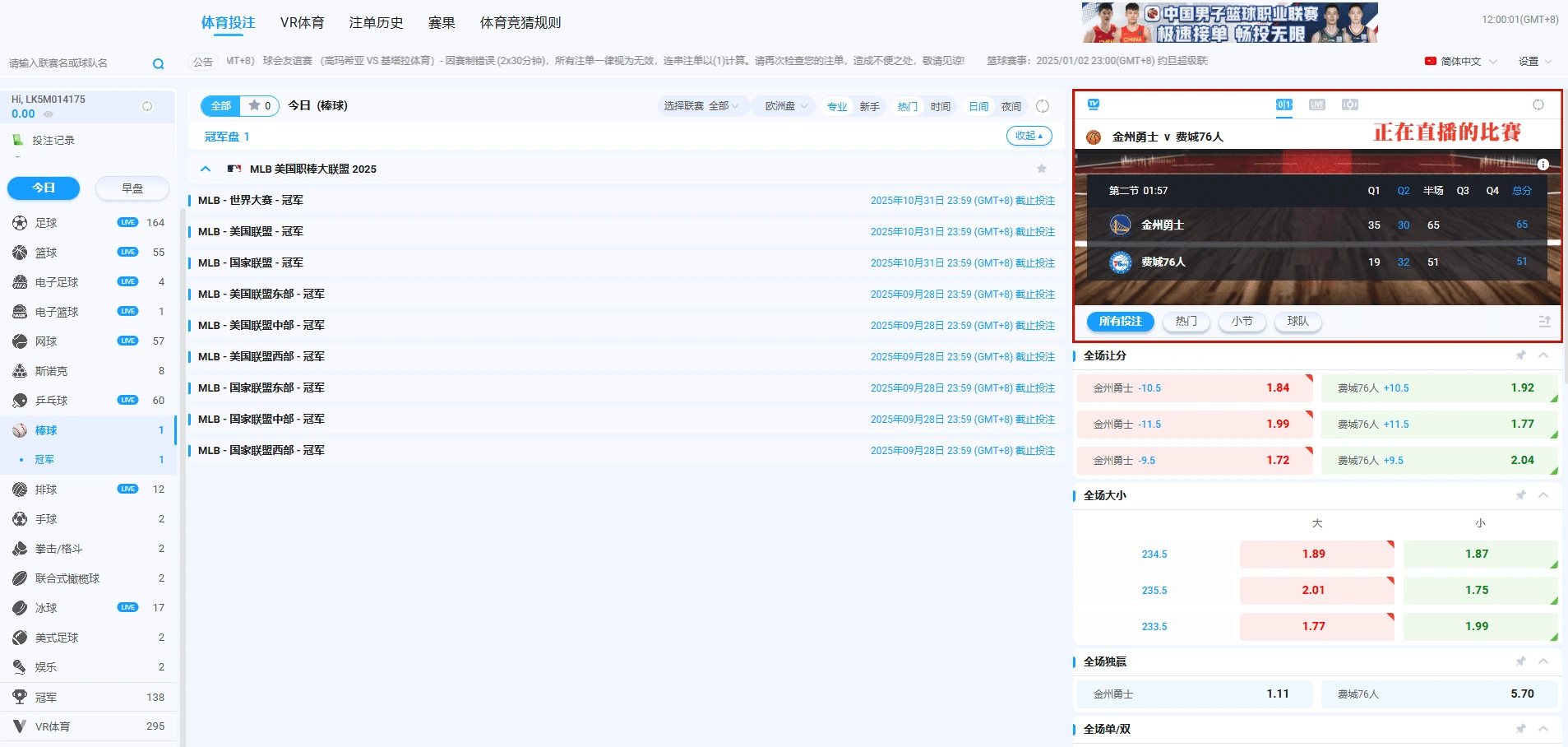This screenshot has width=1568, height=747.
Task: Click the search magnifier icon
Action: [x=158, y=63]
